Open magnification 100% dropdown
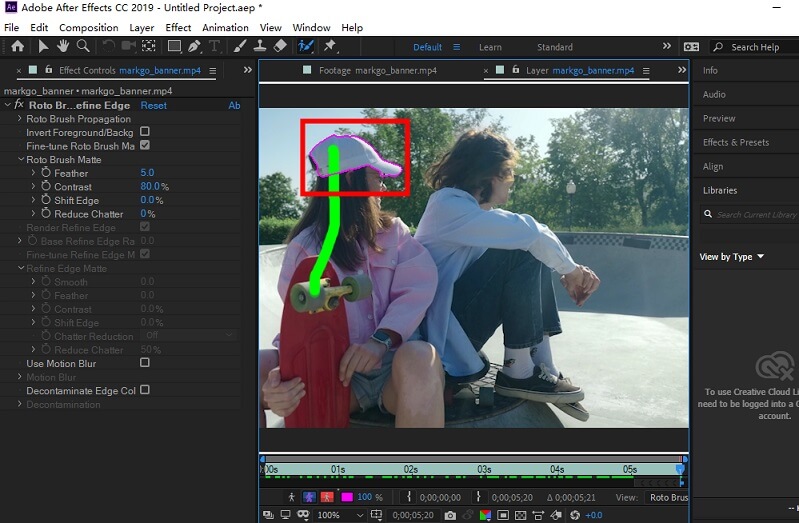799x523 pixels. [x=340, y=515]
